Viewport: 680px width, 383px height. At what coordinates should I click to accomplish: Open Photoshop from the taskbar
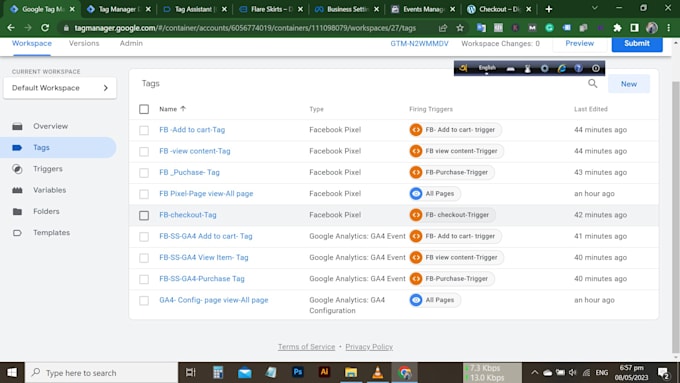298,372
